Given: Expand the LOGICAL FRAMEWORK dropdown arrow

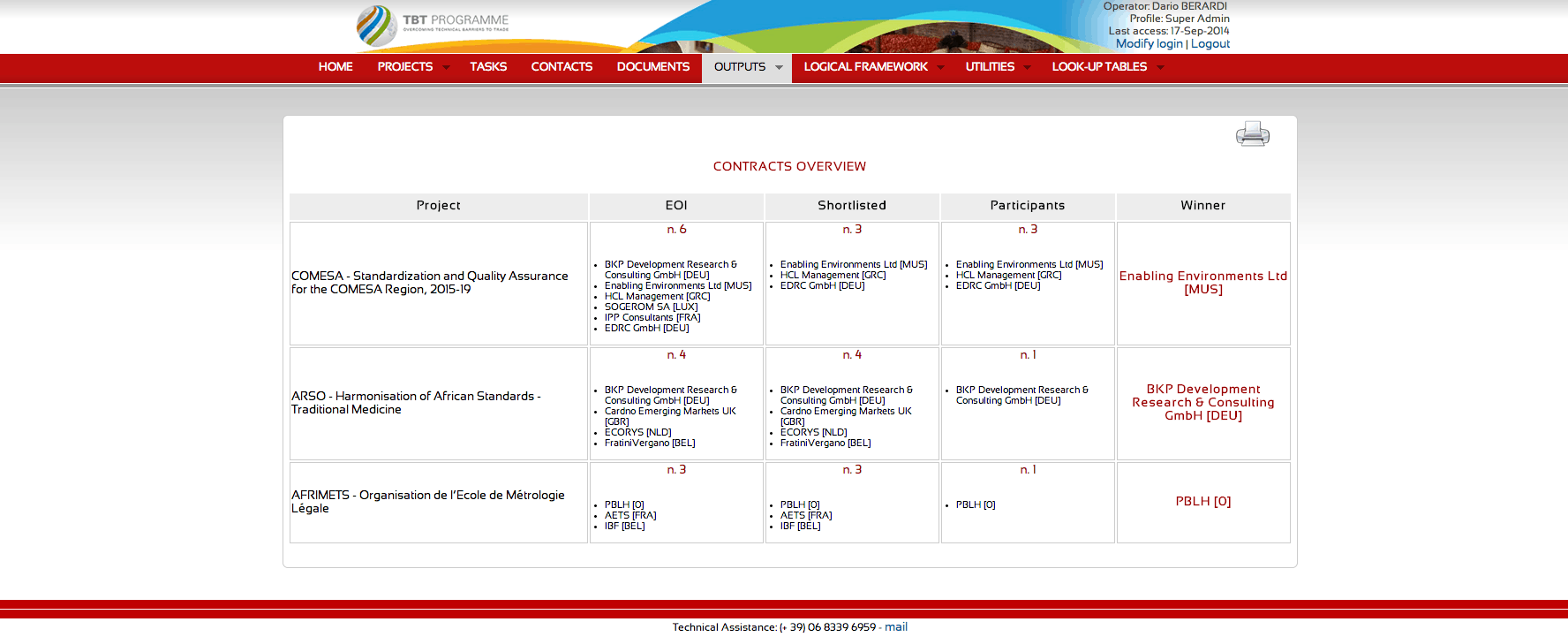Looking at the screenshot, I should (x=940, y=67).
